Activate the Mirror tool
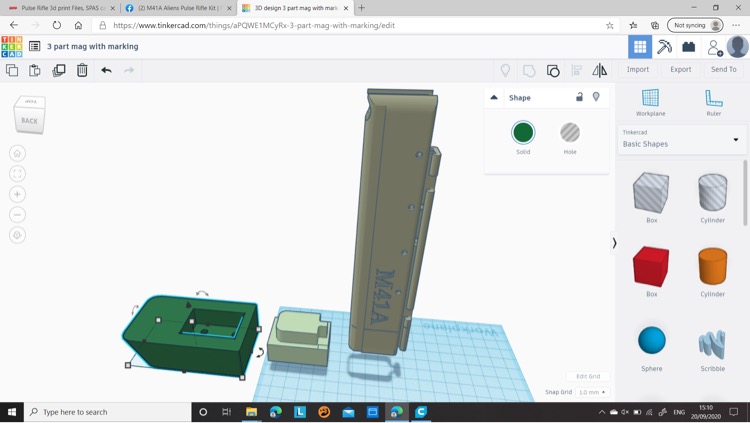The height and width of the screenshot is (423, 750). (x=599, y=71)
